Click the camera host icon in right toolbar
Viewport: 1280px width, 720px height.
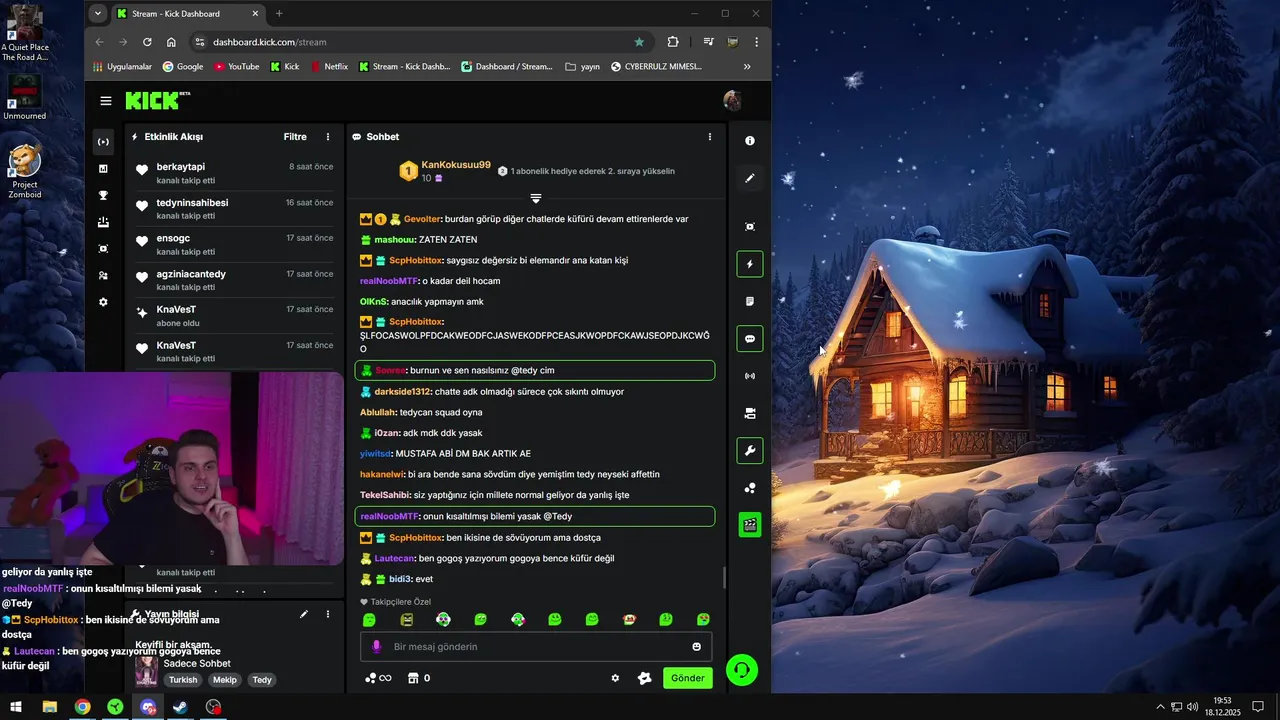[750, 413]
